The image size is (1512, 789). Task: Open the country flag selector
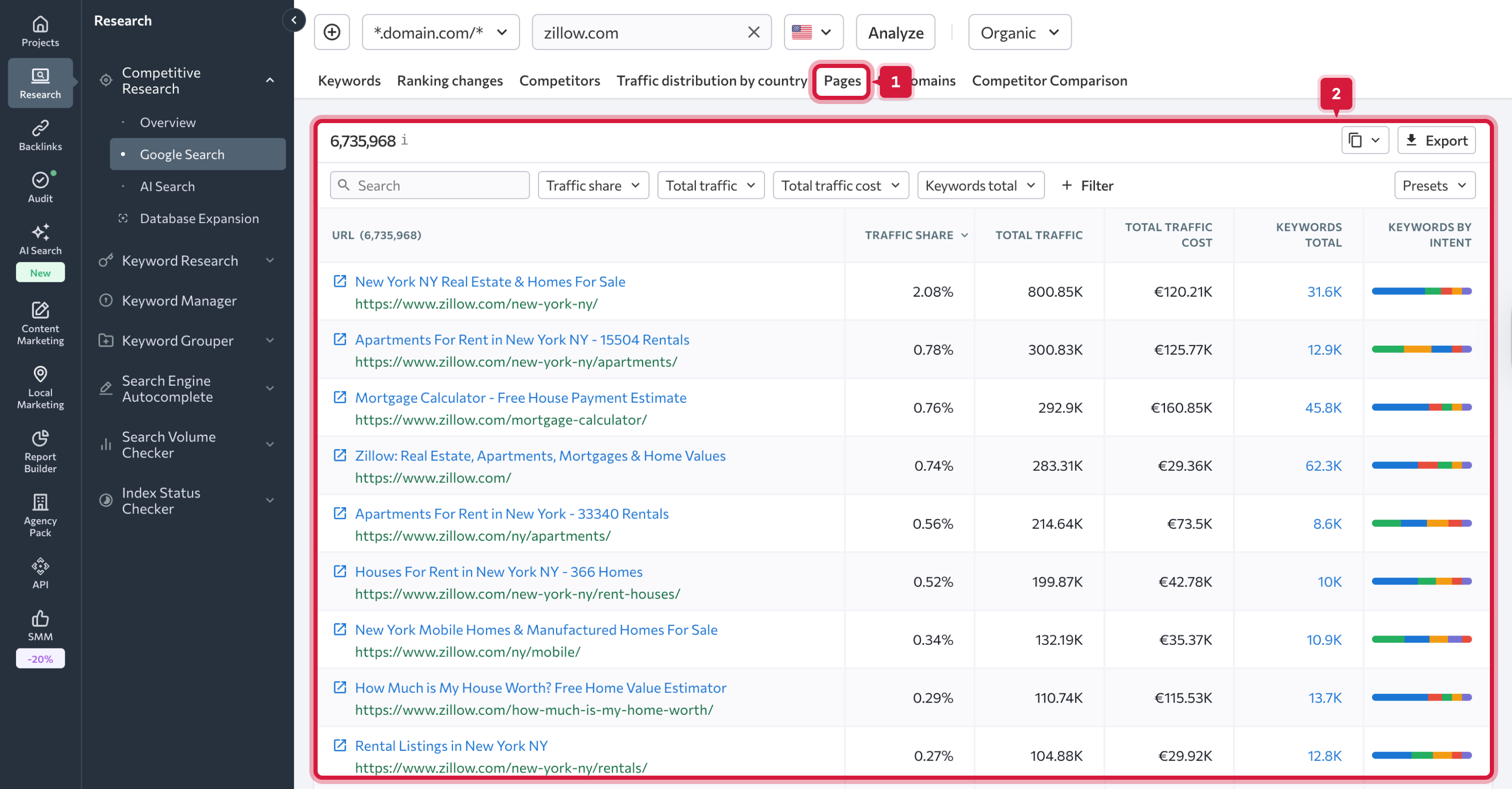click(x=813, y=32)
